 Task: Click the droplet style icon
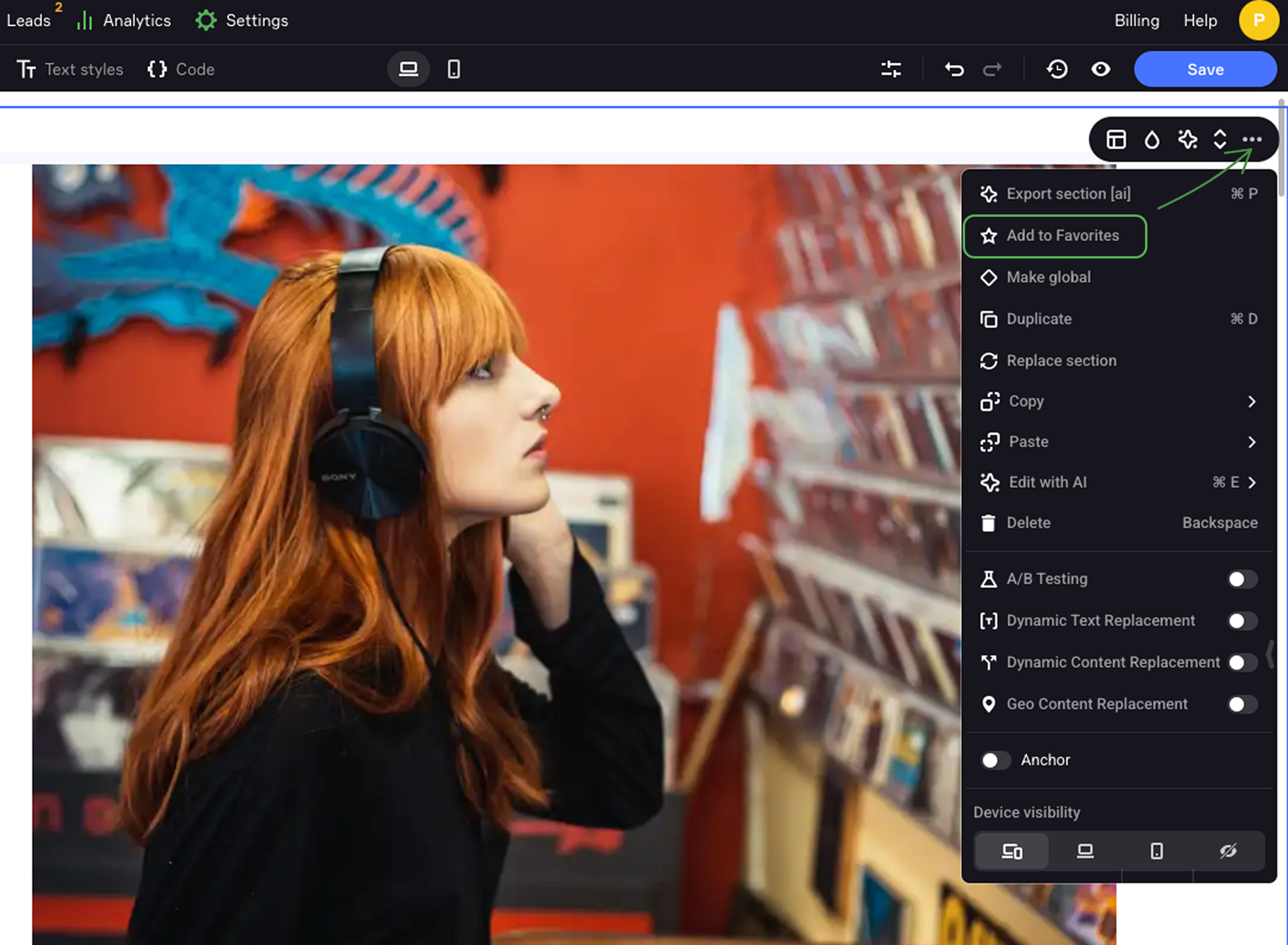coord(1151,140)
